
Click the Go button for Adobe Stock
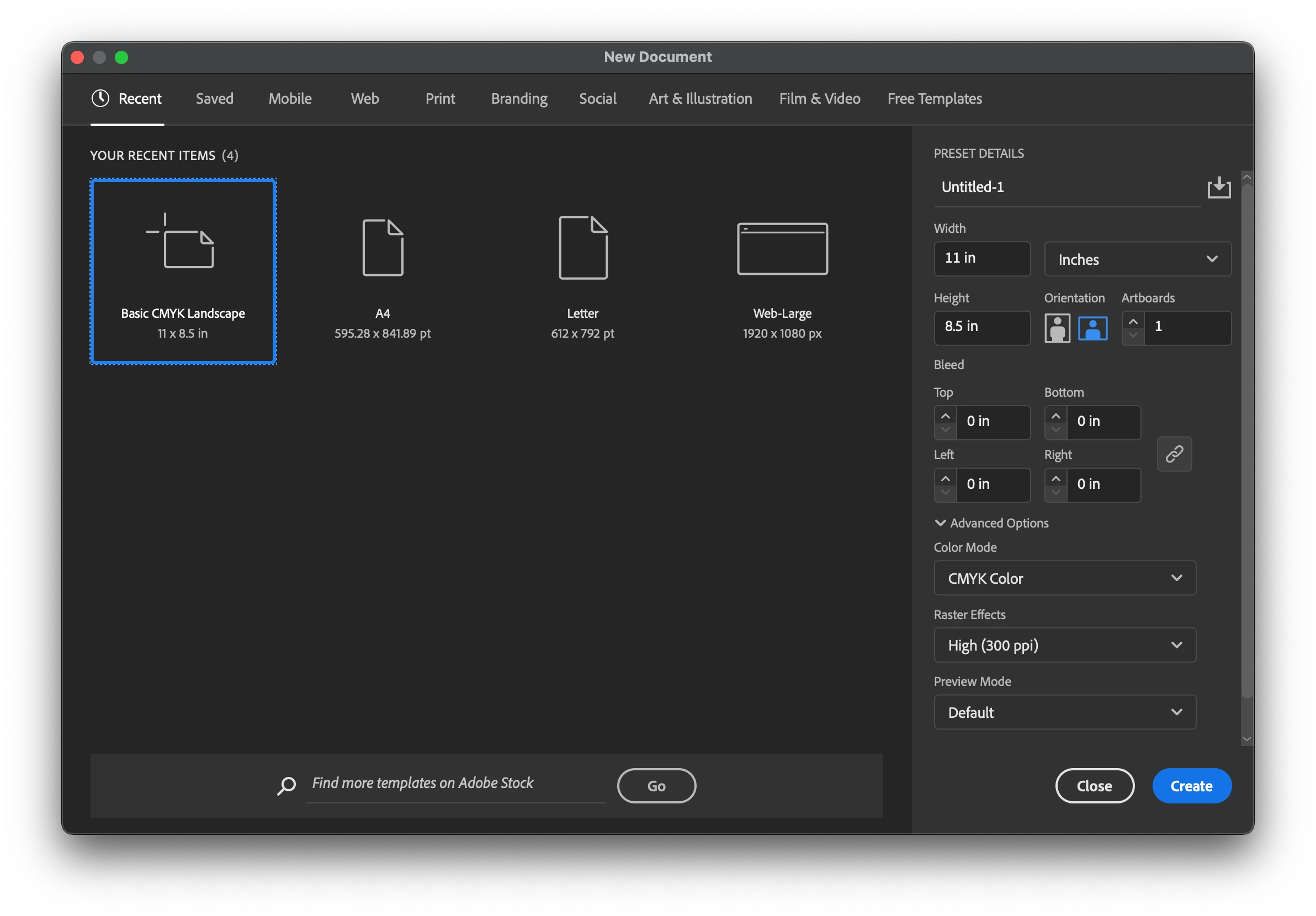[656, 786]
